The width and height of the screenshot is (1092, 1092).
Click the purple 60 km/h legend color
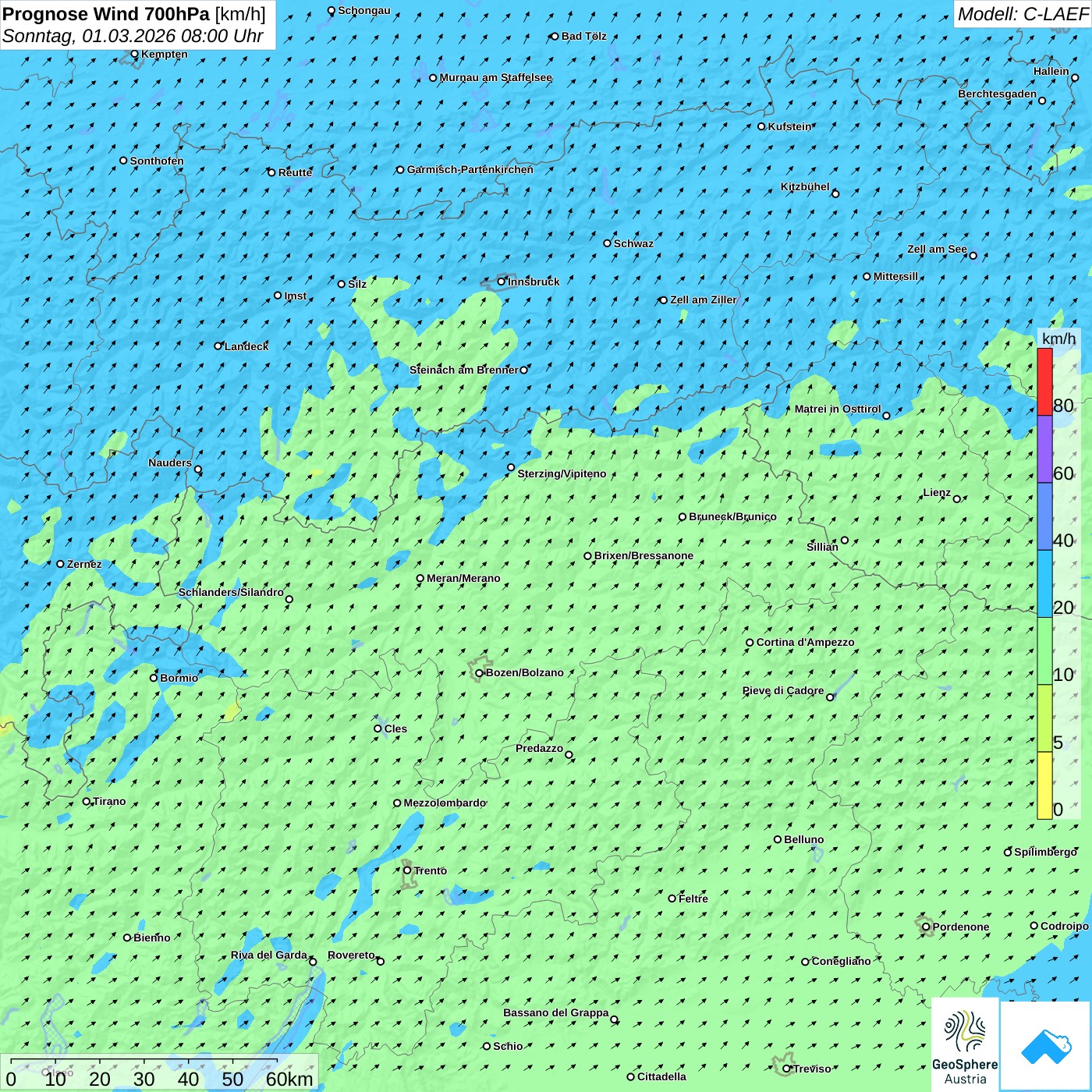(1044, 449)
